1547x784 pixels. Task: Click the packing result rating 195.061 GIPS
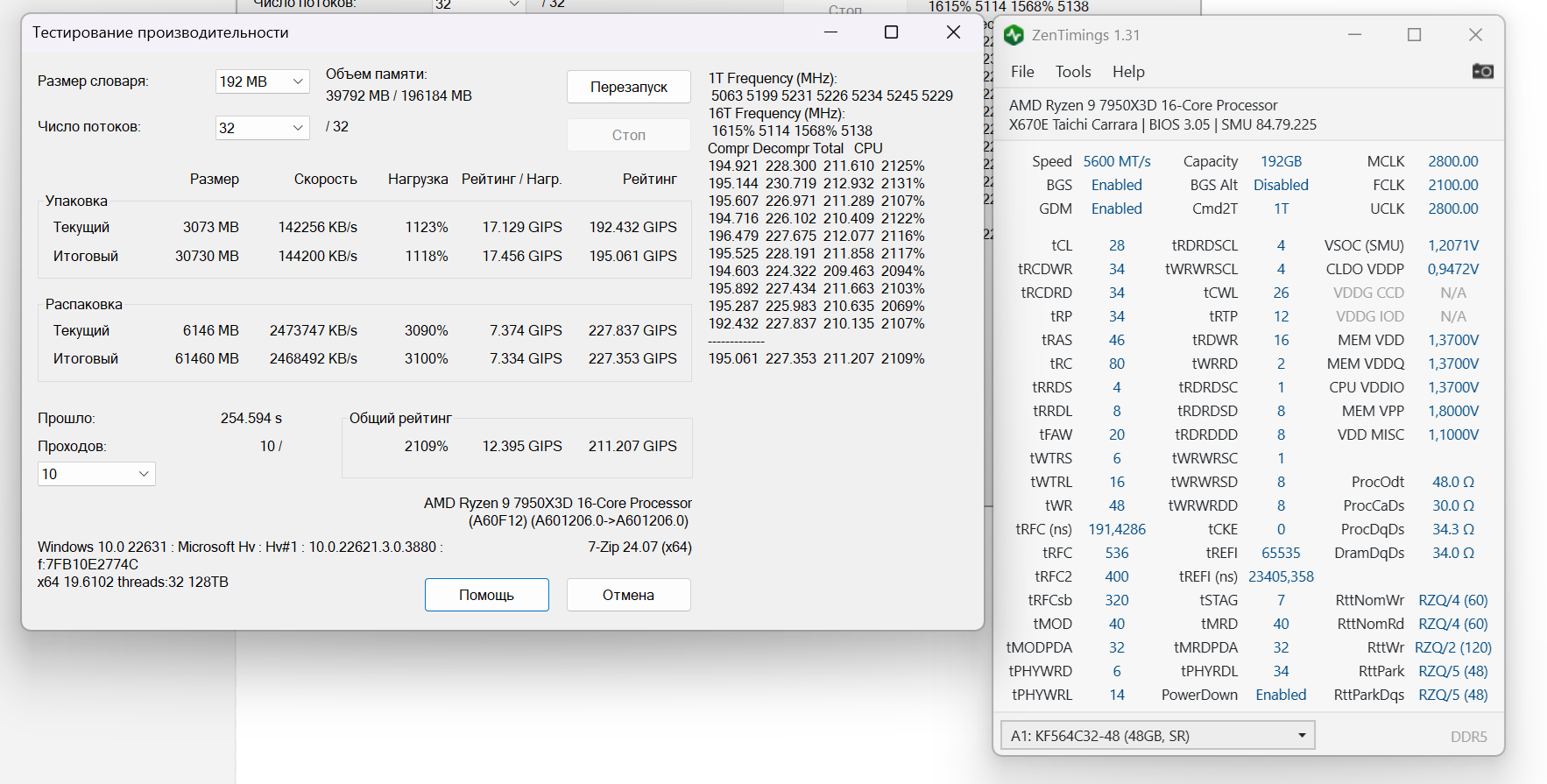(632, 256)
